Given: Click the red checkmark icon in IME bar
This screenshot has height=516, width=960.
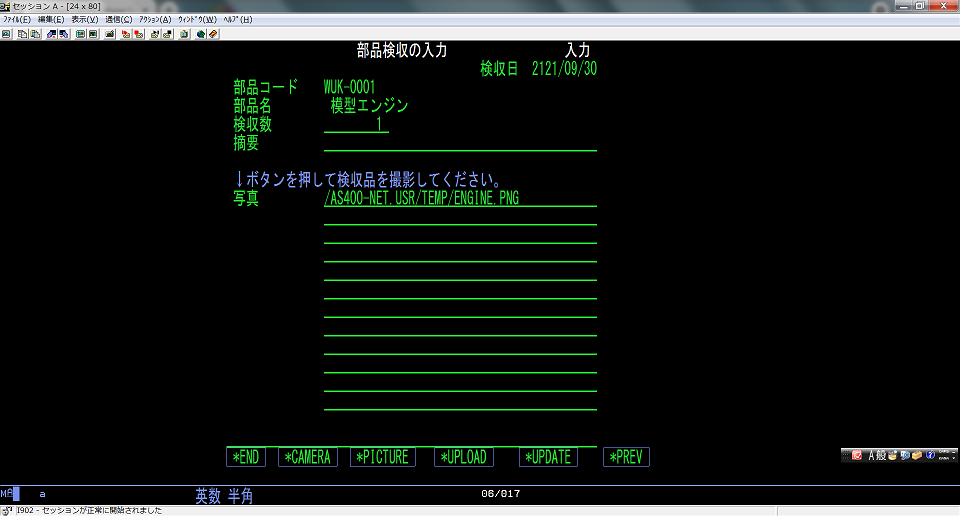Looking at the screenshot, I should point(856,455).
